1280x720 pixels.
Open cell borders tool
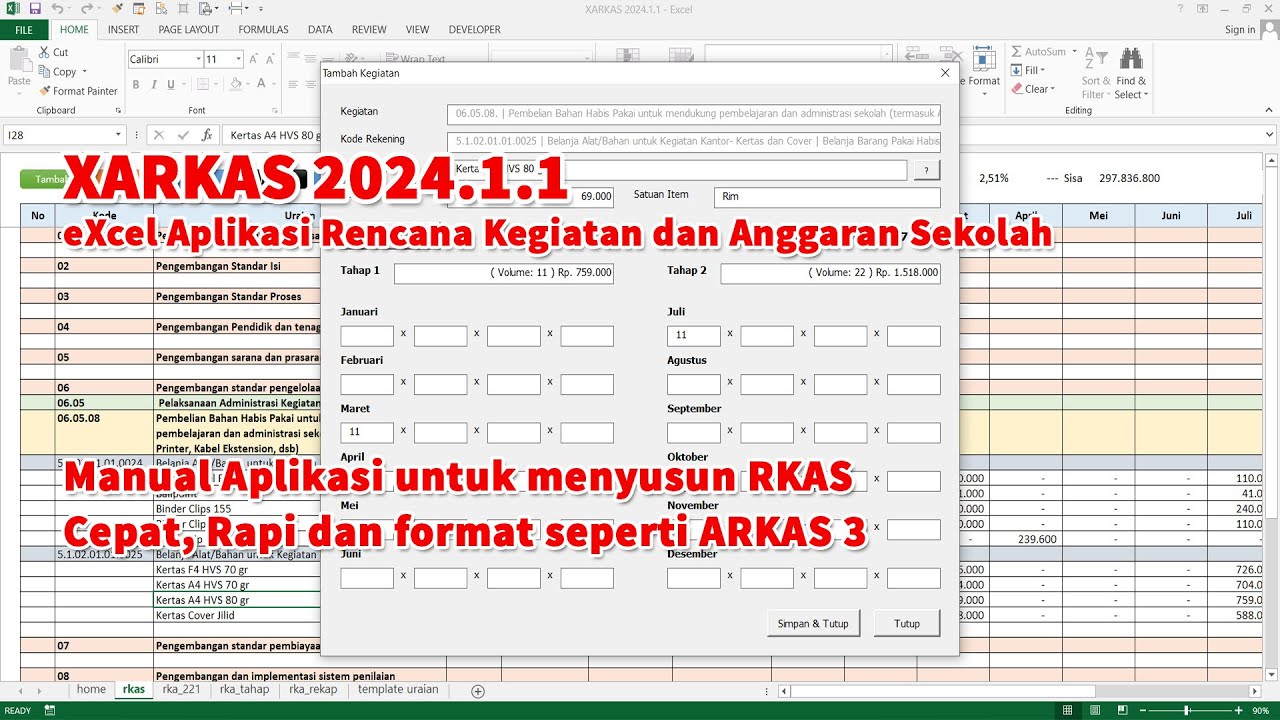201,84
